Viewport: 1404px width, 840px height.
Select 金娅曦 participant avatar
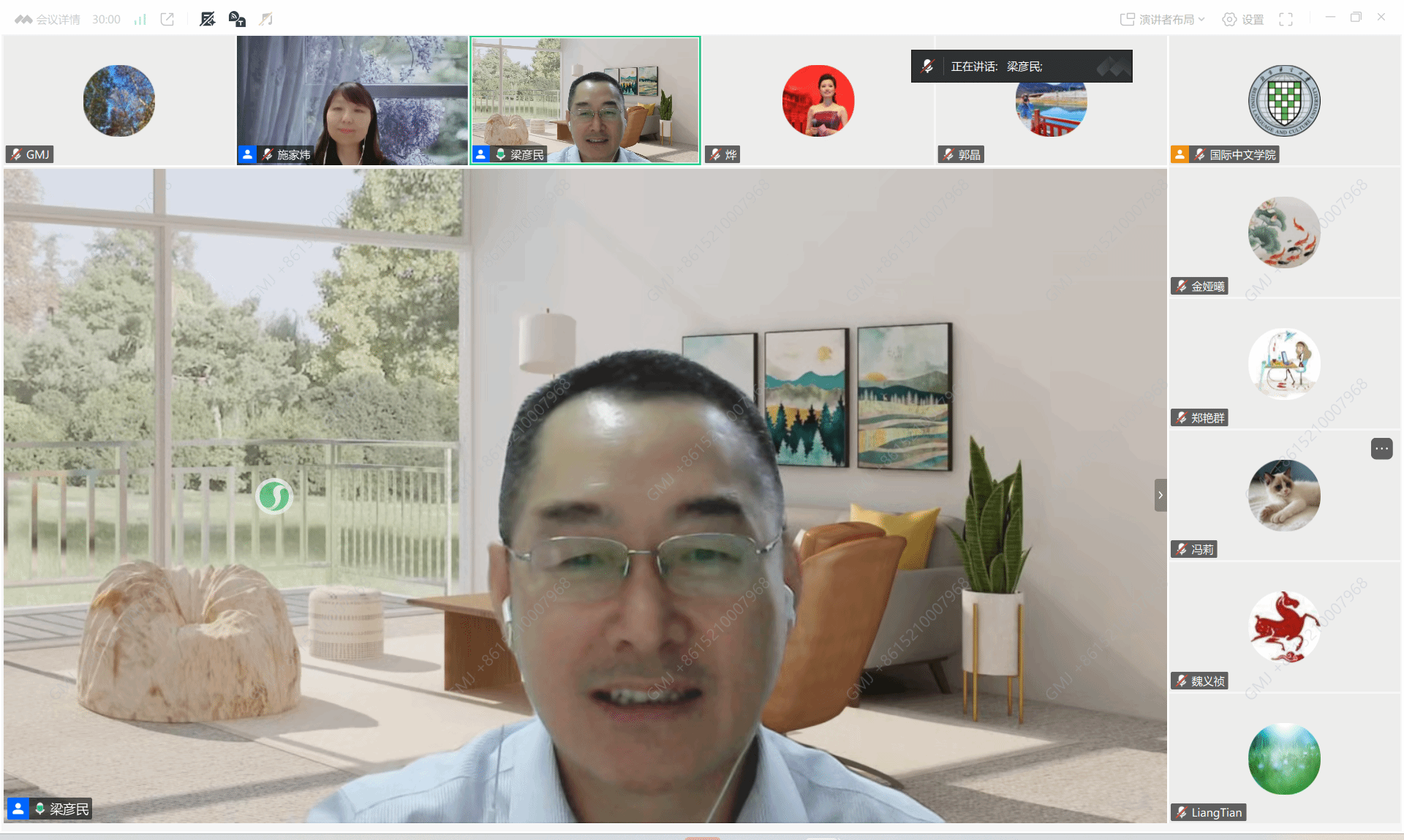coord(1283,232)
